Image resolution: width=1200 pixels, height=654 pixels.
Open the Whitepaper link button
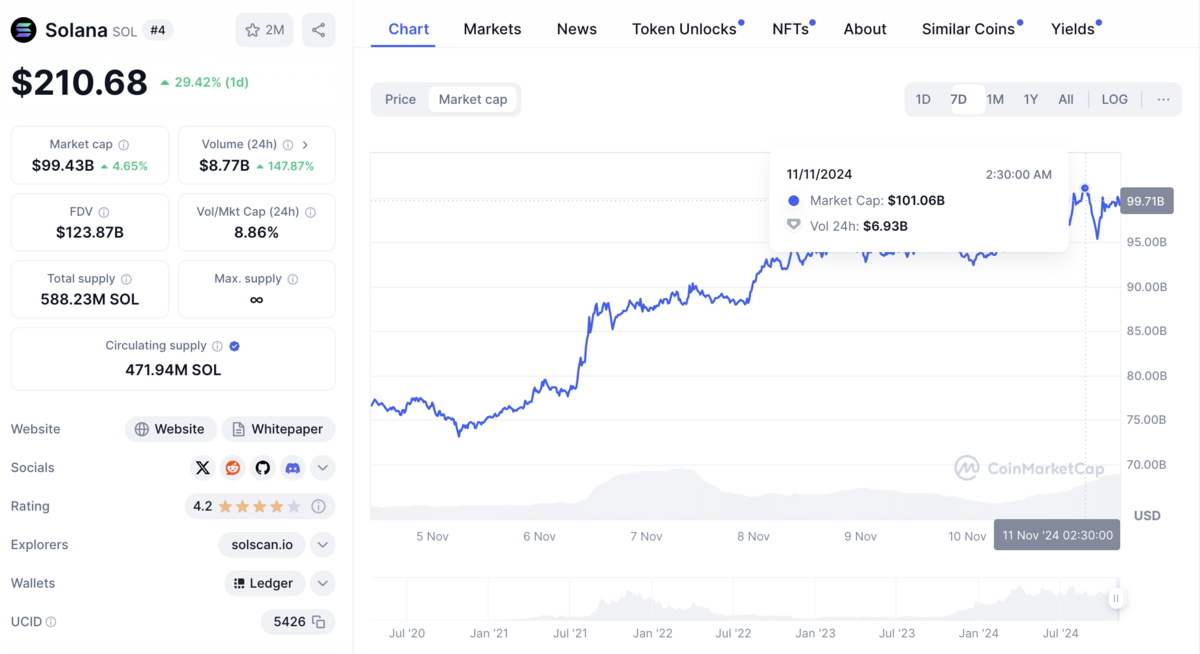[x=278, y=429]
